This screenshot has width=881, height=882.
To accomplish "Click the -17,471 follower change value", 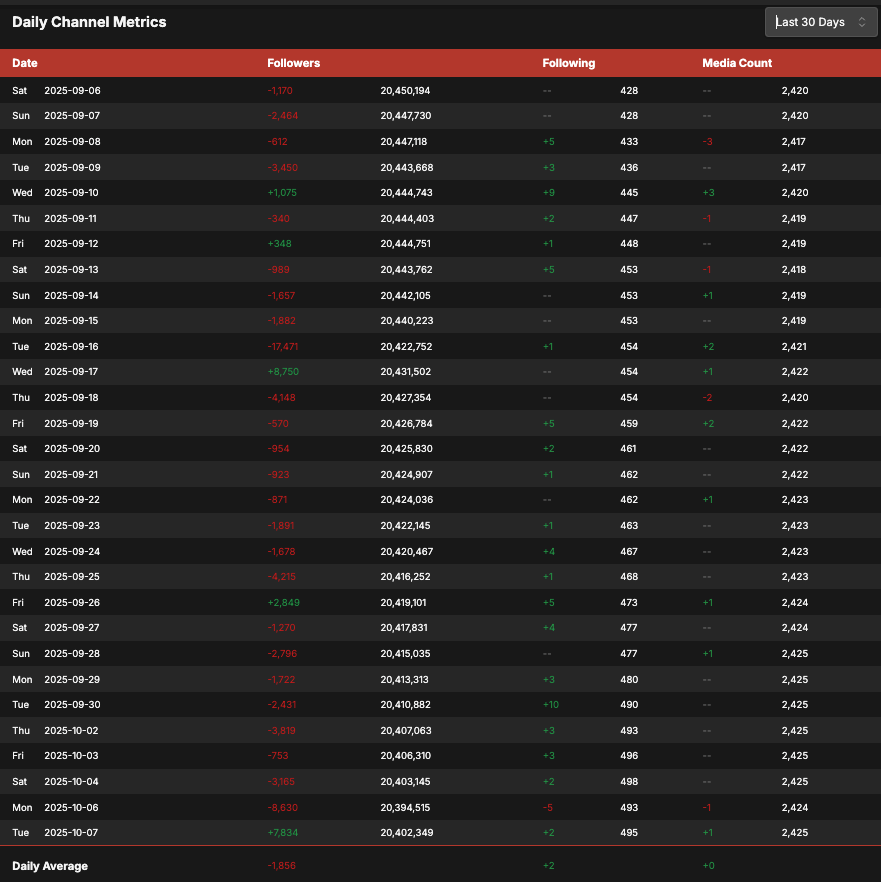I will click(282, 346).
